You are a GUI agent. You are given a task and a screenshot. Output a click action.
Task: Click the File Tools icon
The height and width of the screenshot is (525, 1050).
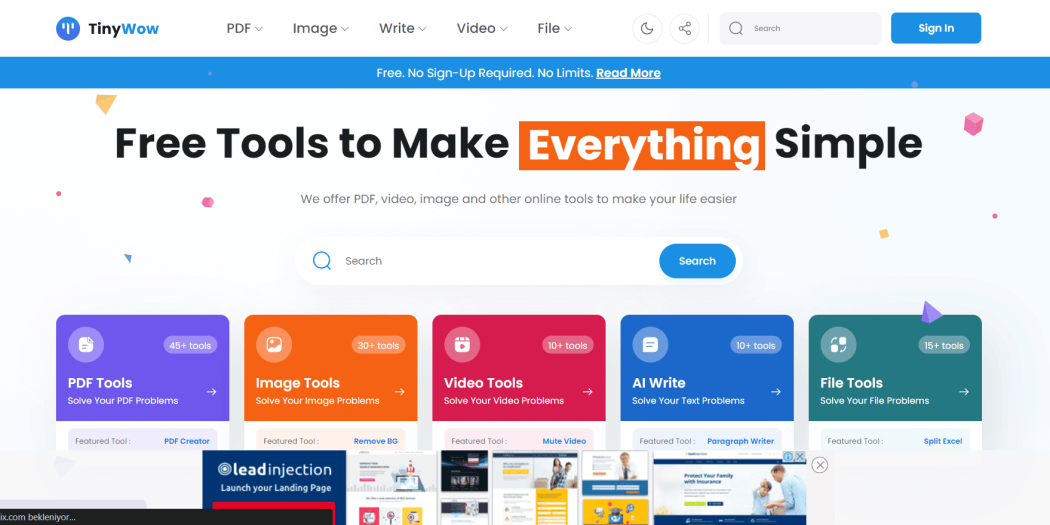pyautogui.click(x=838, y=345)
